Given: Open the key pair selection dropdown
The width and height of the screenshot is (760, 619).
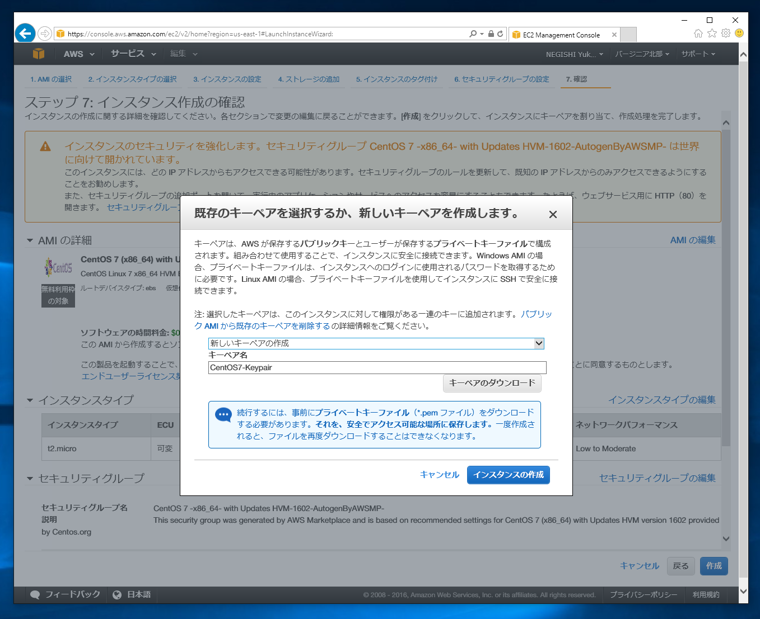Looking at the screenshot, I should (376, 344).
